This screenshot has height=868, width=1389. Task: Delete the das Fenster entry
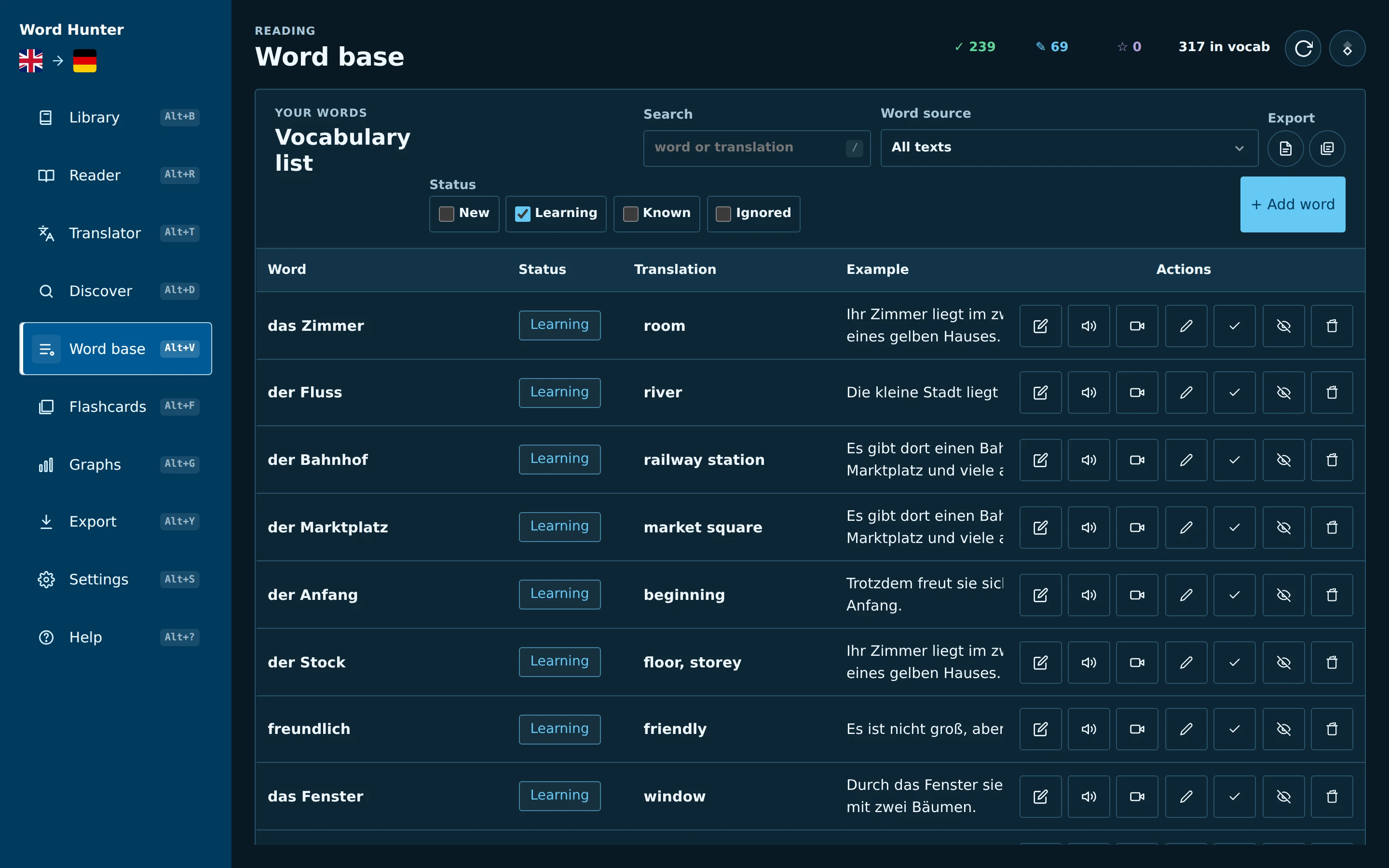tap(1332, 796)
